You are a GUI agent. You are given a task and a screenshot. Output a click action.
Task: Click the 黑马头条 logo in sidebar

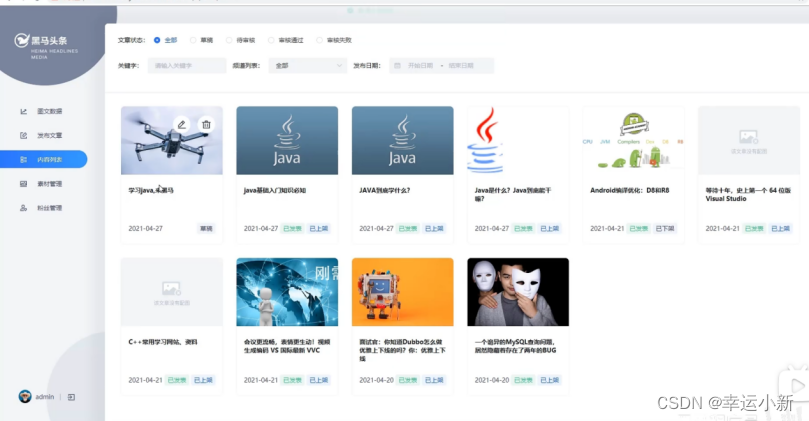46,45
